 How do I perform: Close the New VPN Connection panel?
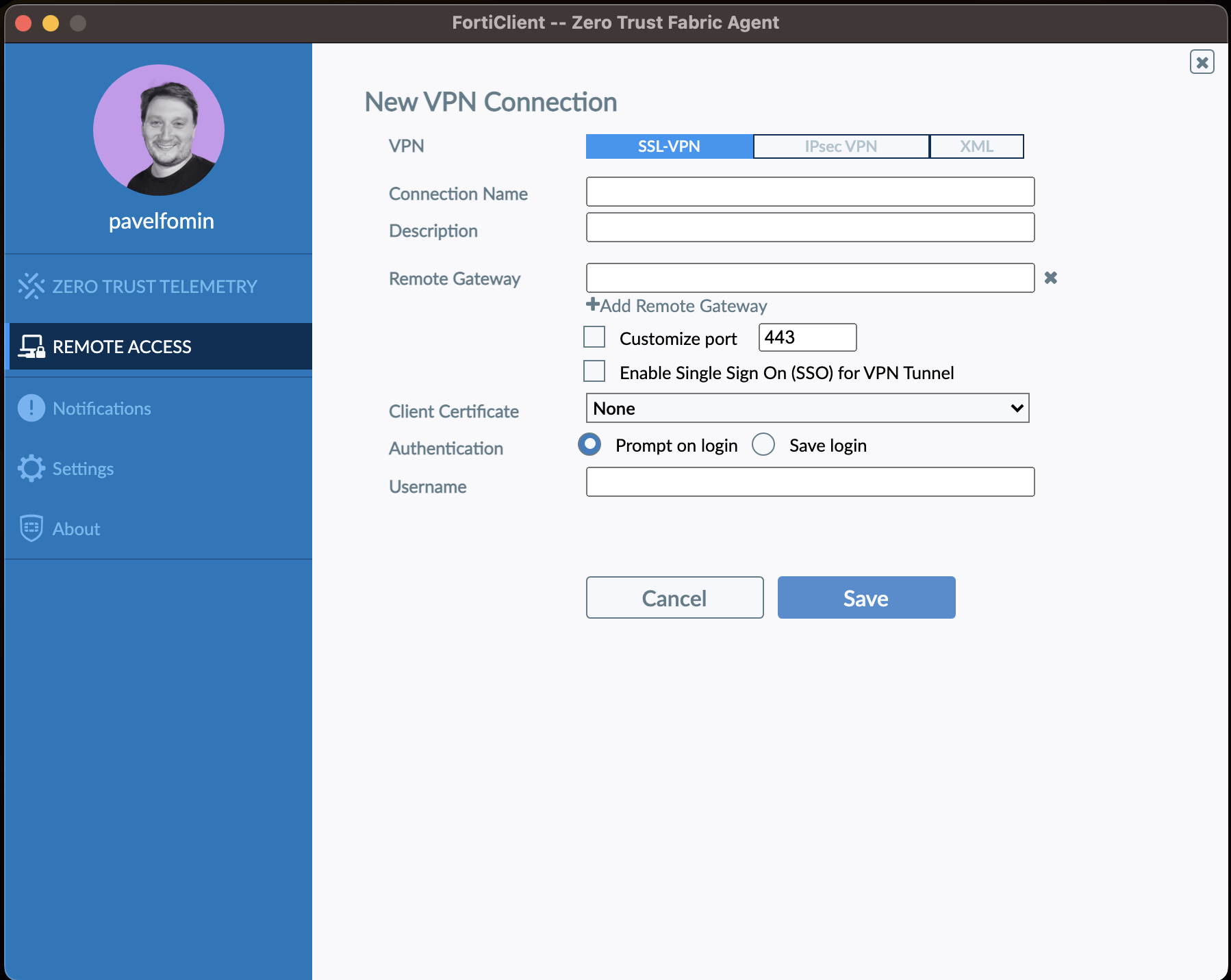point(1202,62)
